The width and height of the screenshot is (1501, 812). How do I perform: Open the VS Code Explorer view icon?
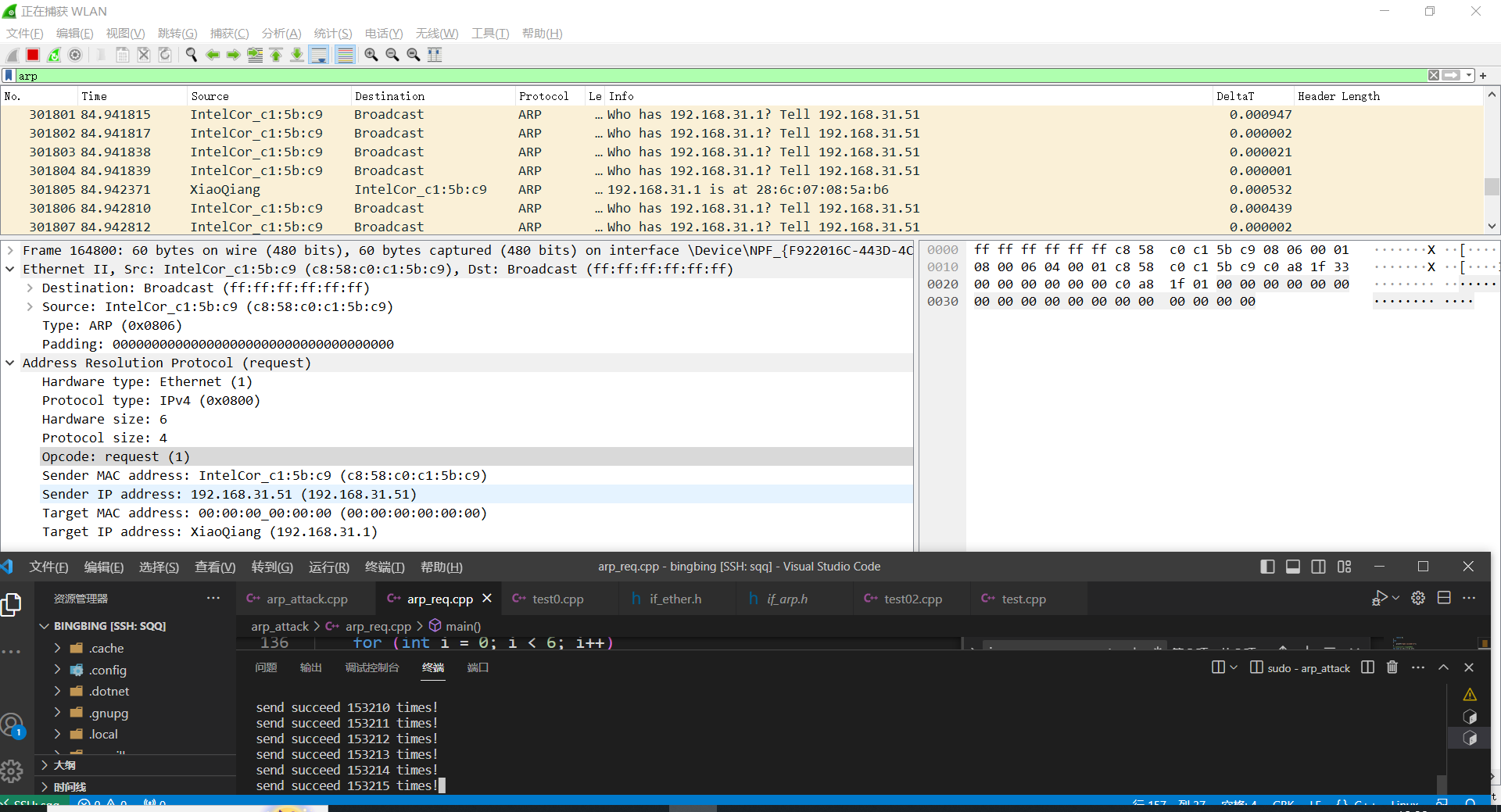click(12, 604)
